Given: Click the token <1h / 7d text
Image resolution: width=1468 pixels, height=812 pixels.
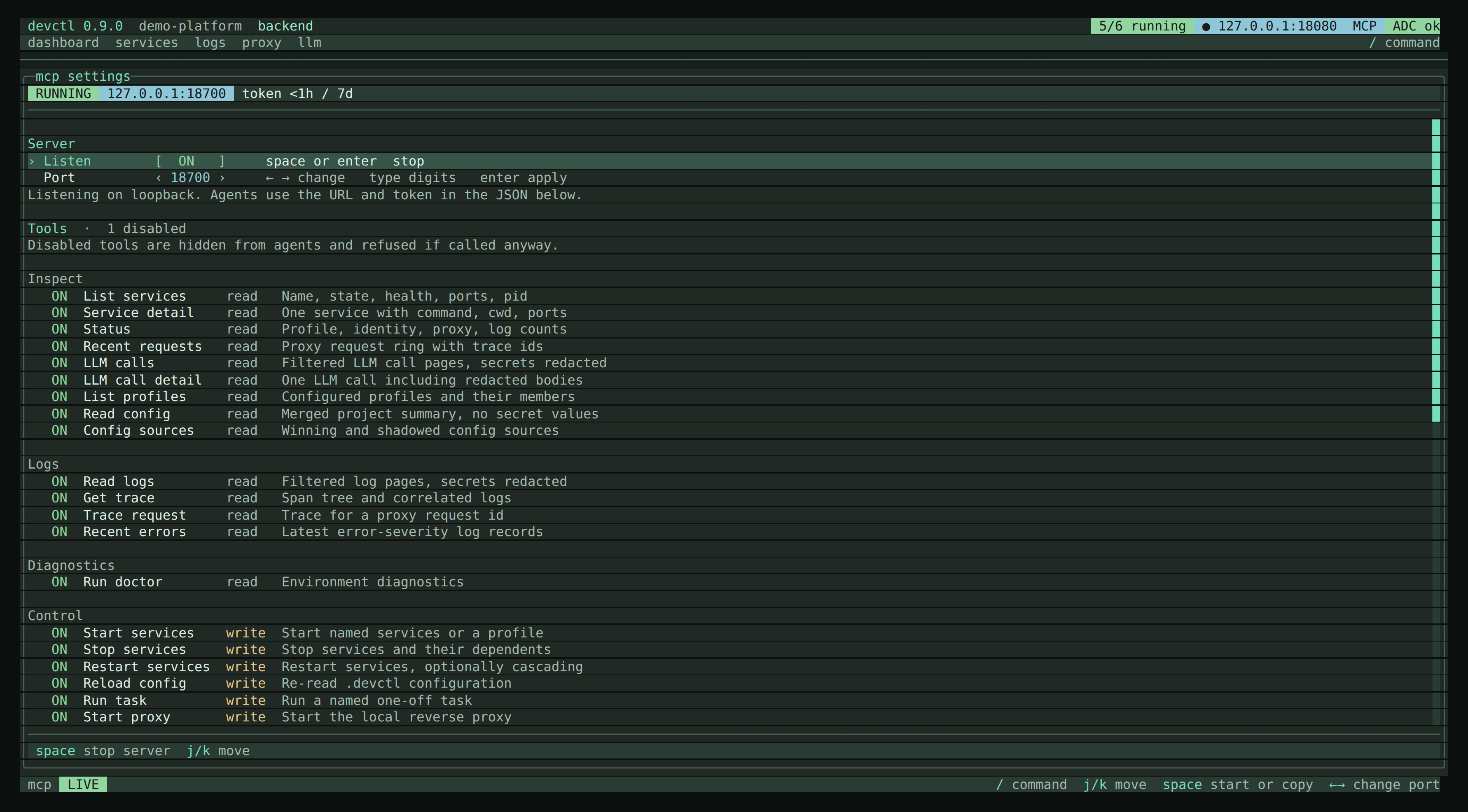Looking at the screenshot, I should click(297, 93).
